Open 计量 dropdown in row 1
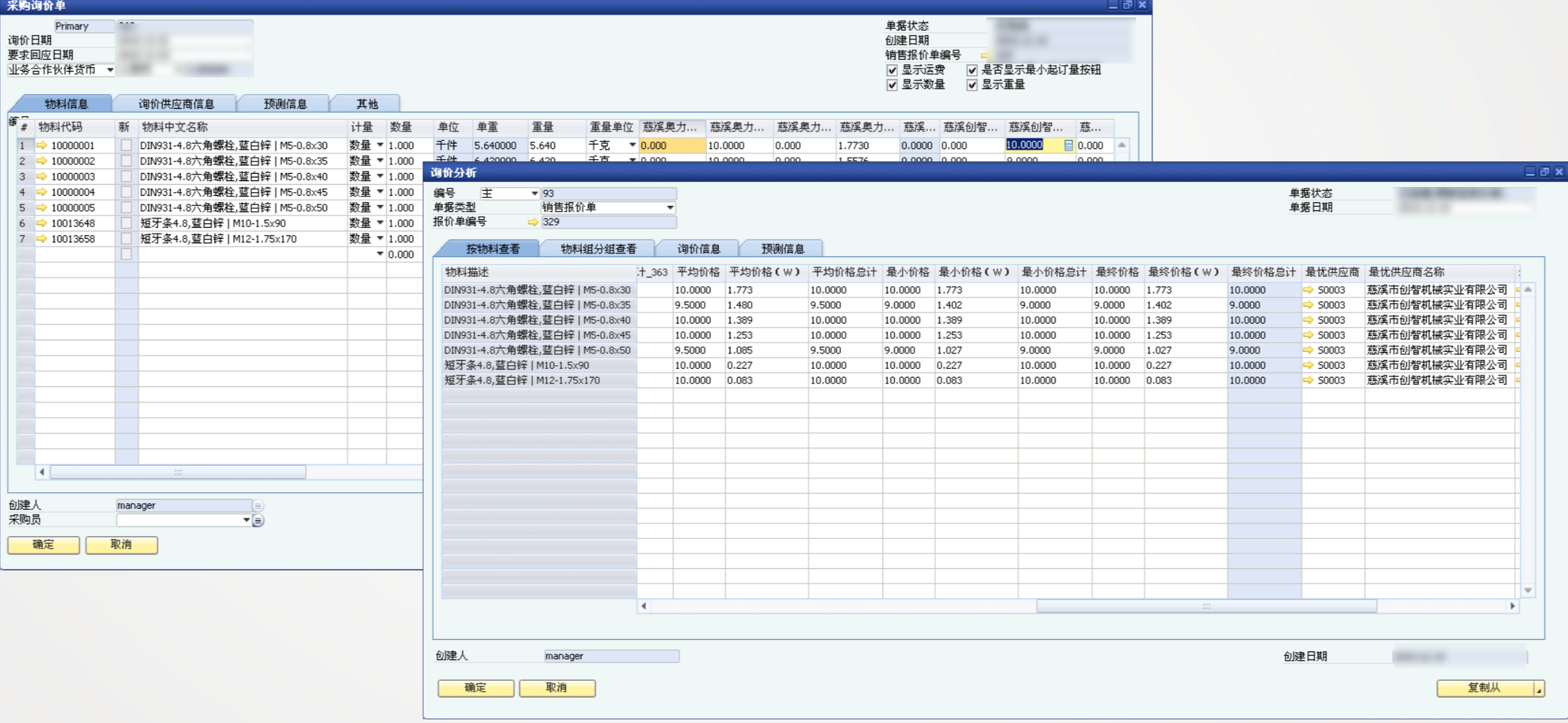Screen dimensions: 1568x723 click(x=380, y=145)
